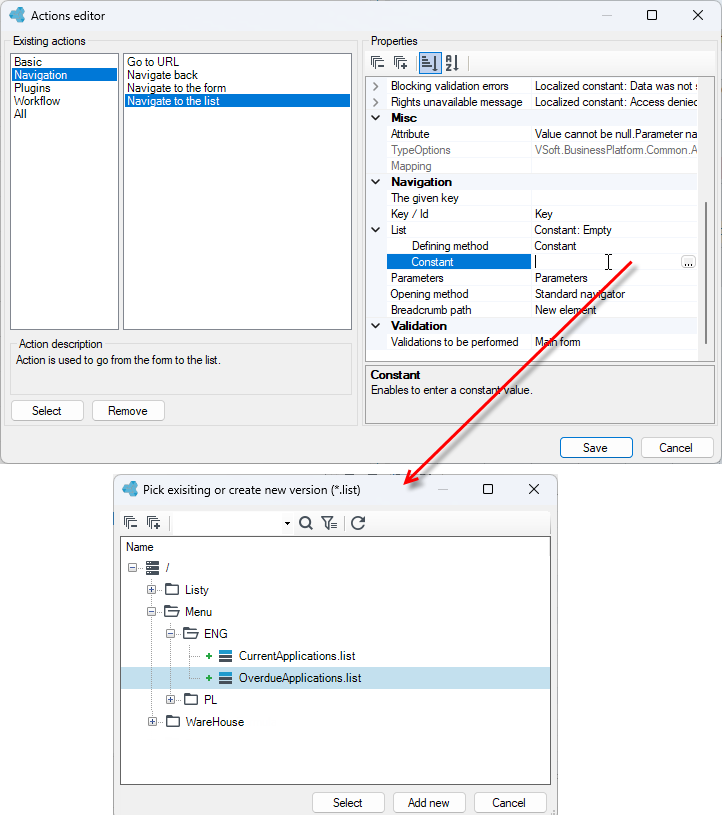Select the Go to URL action
Viewport: 722px width, 815px height.
pos(238,62)
